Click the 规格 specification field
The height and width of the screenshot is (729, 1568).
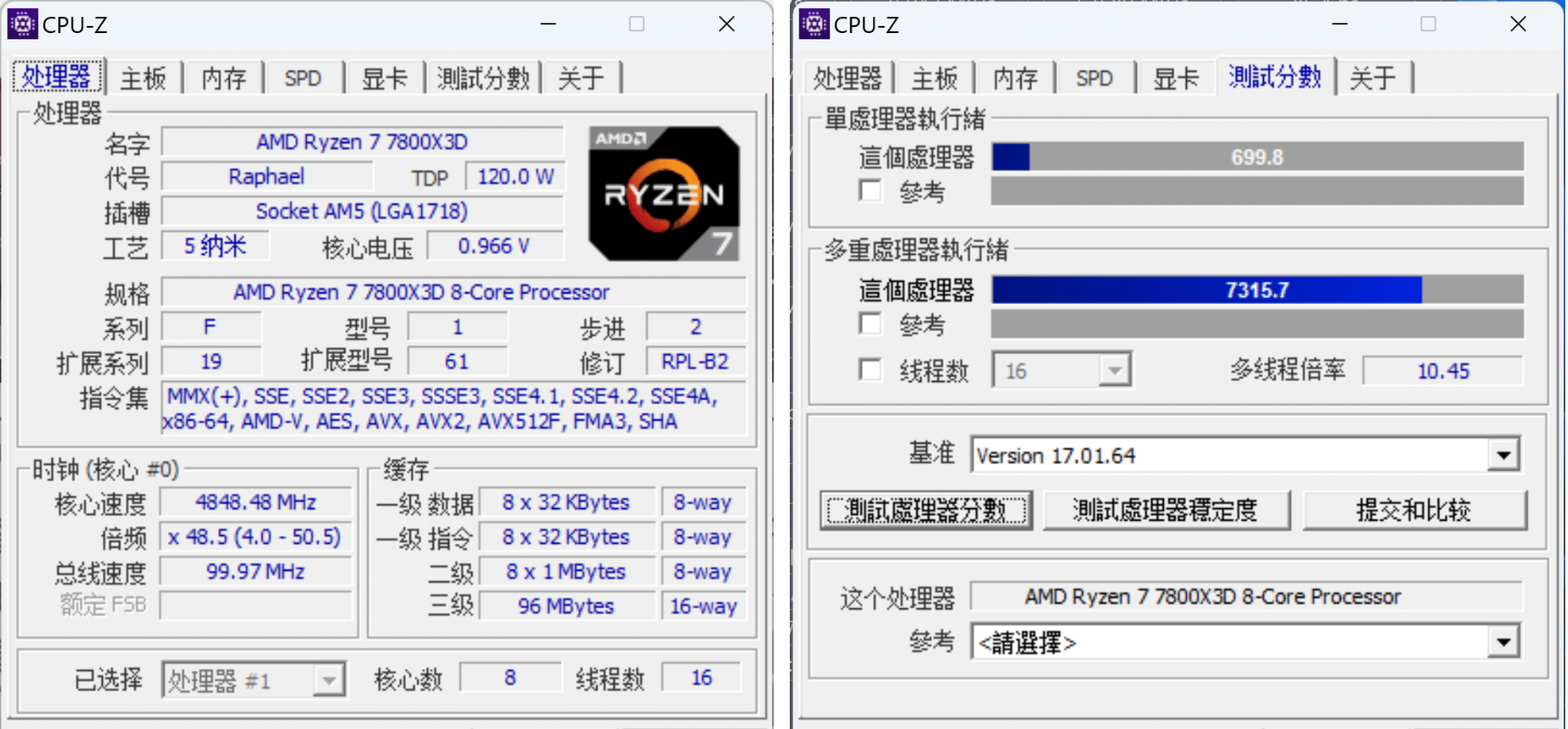[x=453, y=292]
